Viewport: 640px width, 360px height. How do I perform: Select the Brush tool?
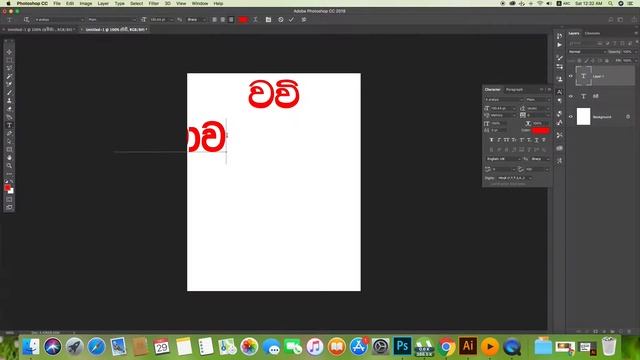[x=9, y=93]
